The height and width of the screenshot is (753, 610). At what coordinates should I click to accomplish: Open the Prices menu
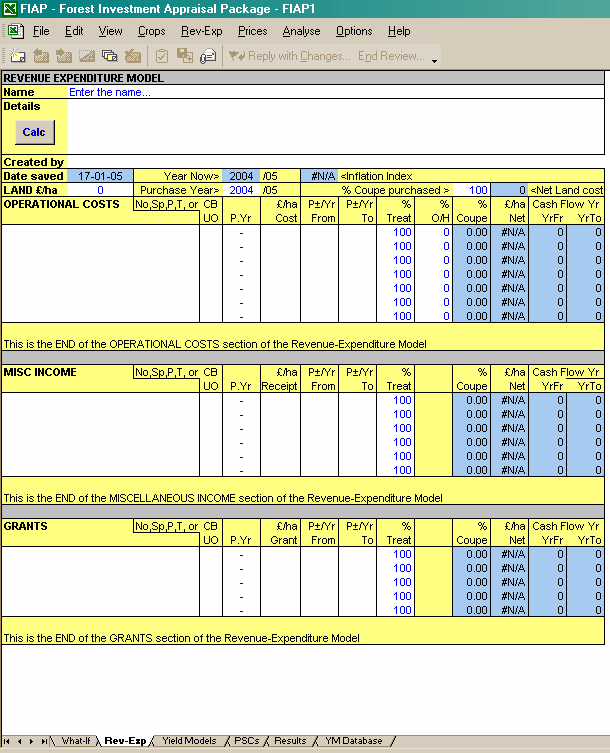click(x=252, y=31)
